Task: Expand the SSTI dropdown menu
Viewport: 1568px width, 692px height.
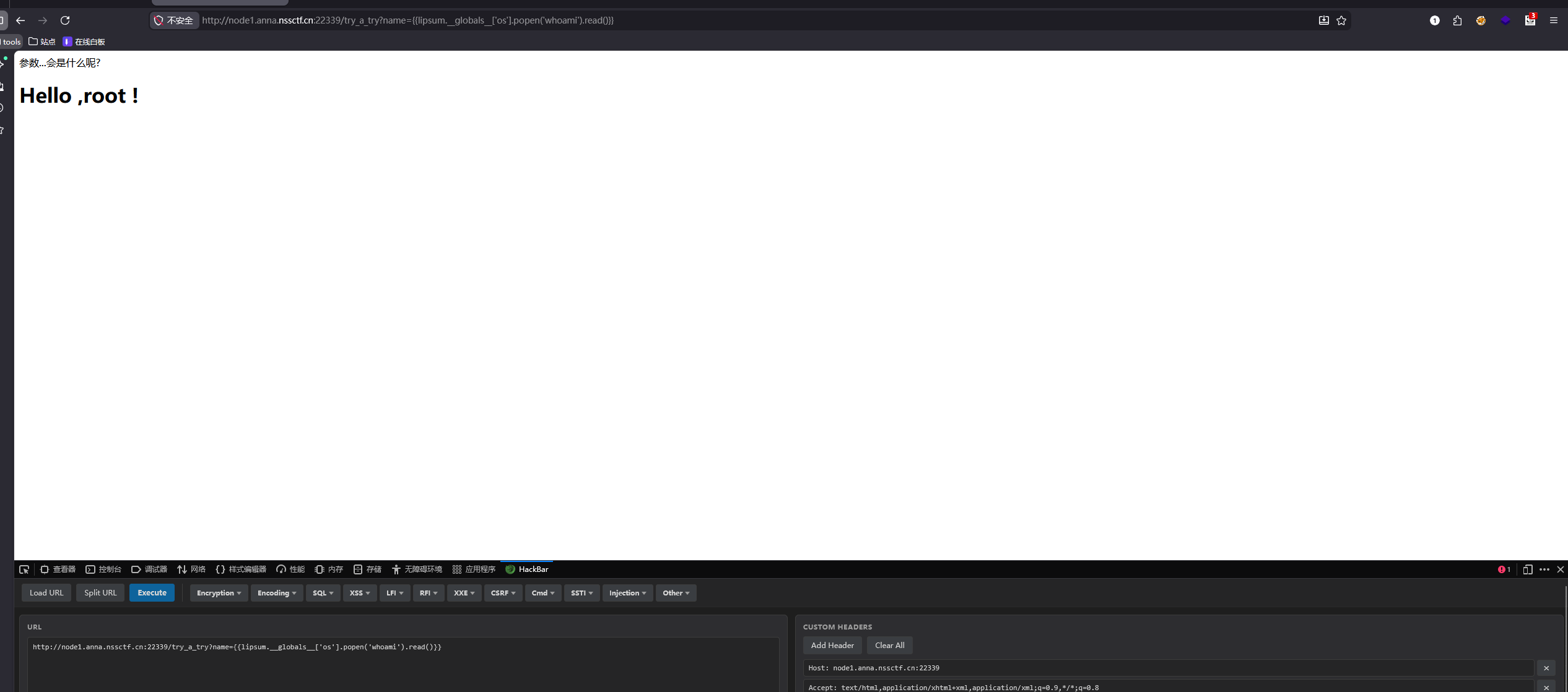Action: pos(581,593)
